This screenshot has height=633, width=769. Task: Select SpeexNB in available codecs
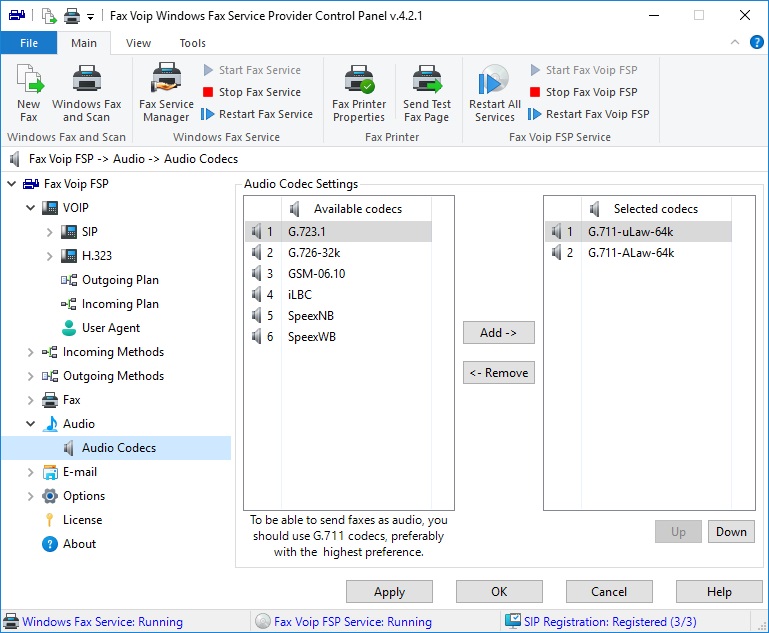(x=338, y=316)
